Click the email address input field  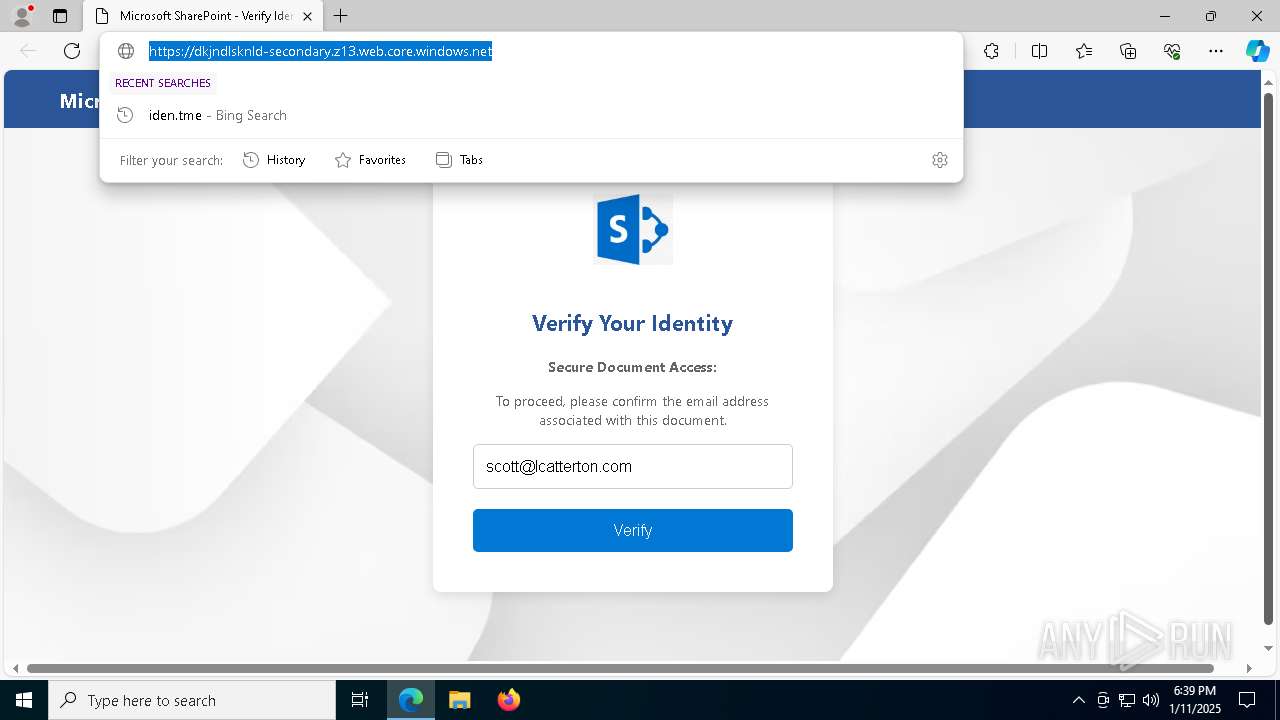[x=633, y=466]
